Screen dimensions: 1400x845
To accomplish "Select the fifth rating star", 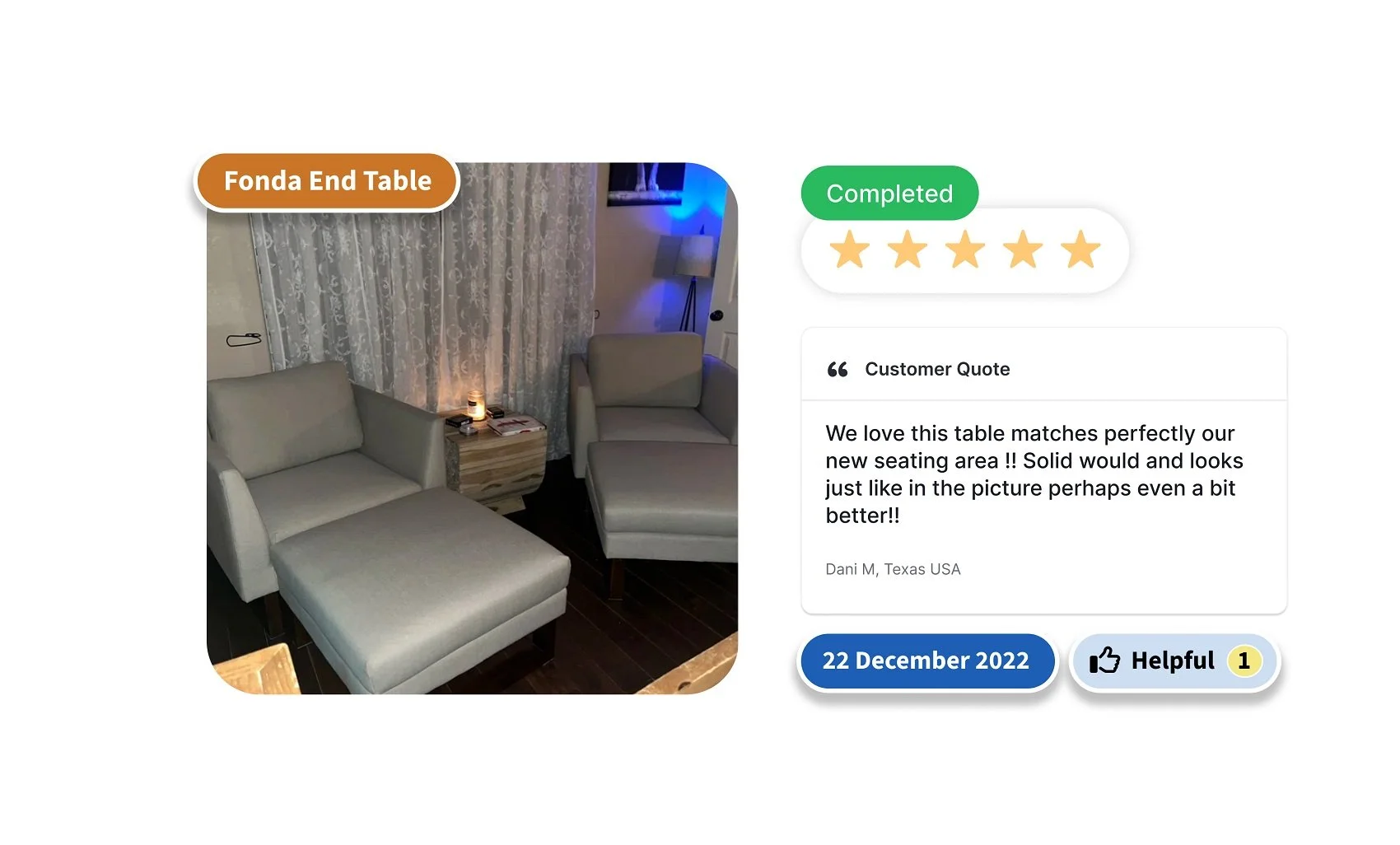I will pyautogui.click(x=1080, y=250).
